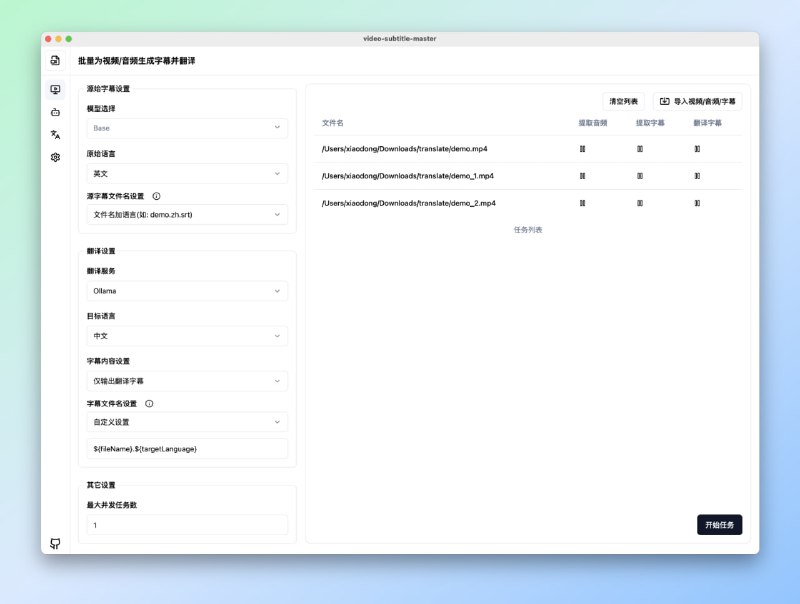Click the 清空列表 button

point(623,102)
